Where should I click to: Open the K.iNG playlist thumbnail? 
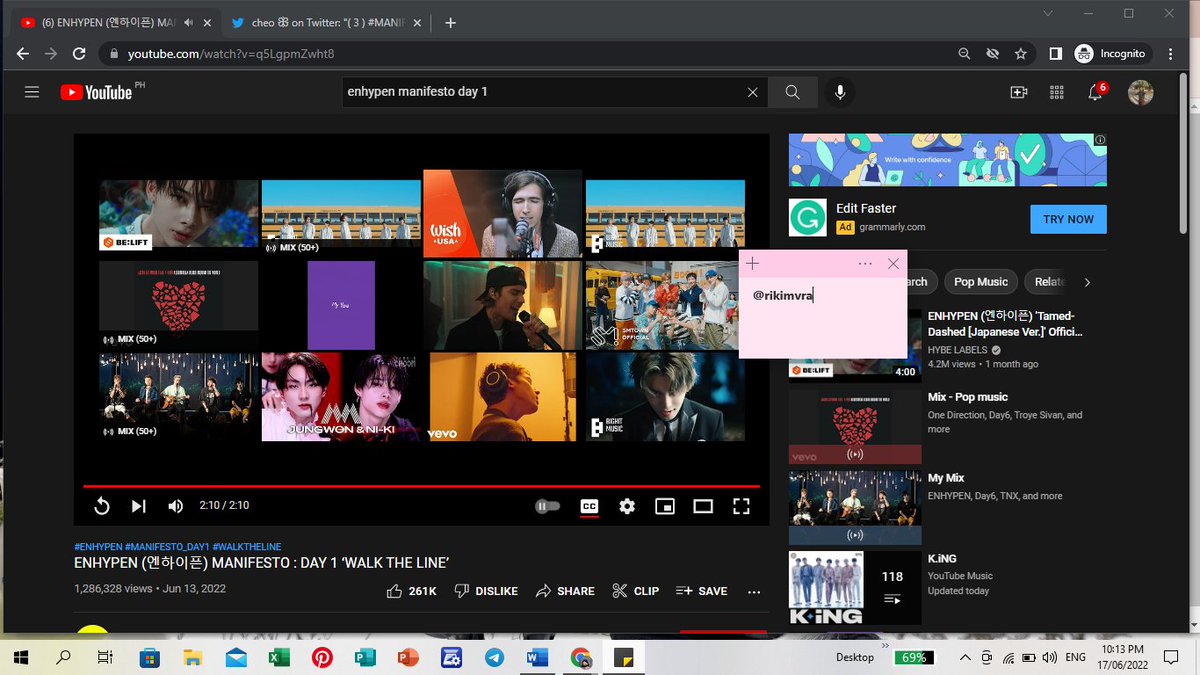click(x=855, y=589)
